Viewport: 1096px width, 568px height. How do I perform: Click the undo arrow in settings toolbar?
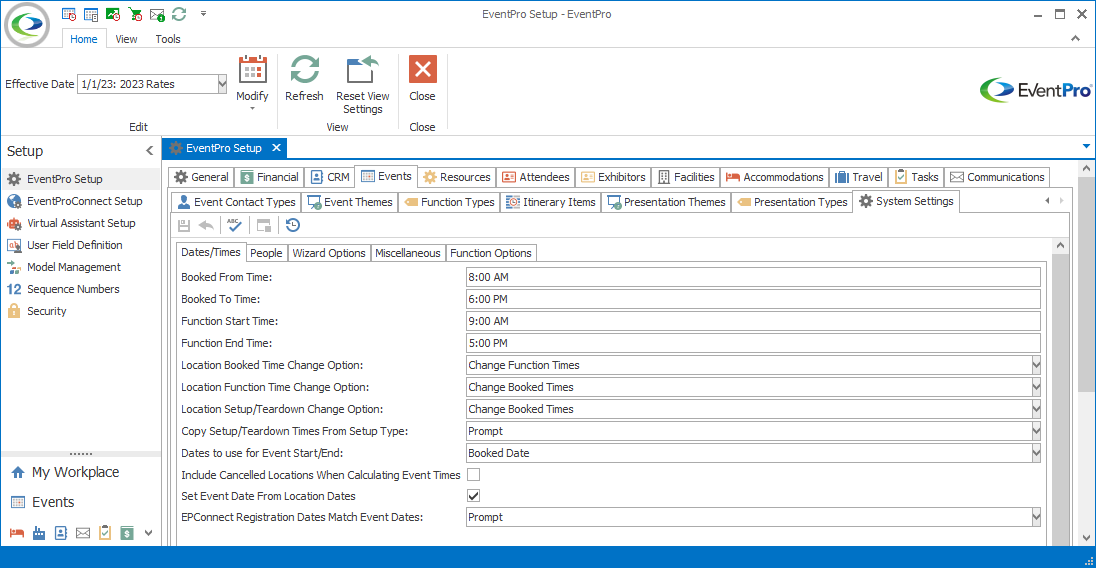click(x=206, y=225)
